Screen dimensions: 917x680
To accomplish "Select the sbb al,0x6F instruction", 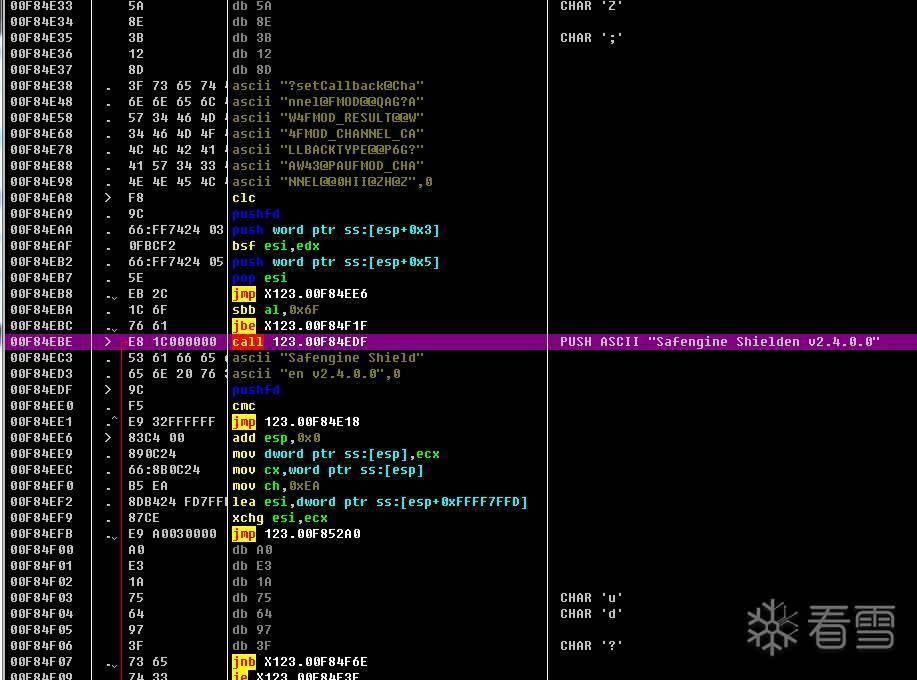I will click(276, 310).
